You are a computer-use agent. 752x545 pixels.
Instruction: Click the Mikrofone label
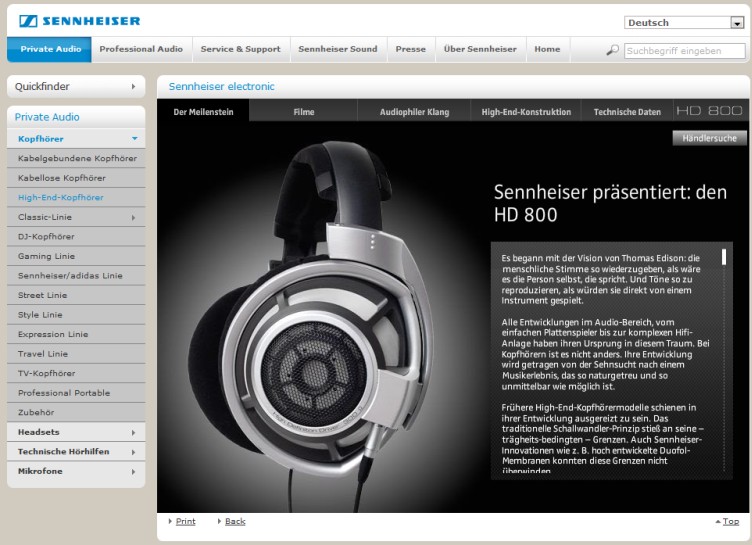[x=40, y=471]
